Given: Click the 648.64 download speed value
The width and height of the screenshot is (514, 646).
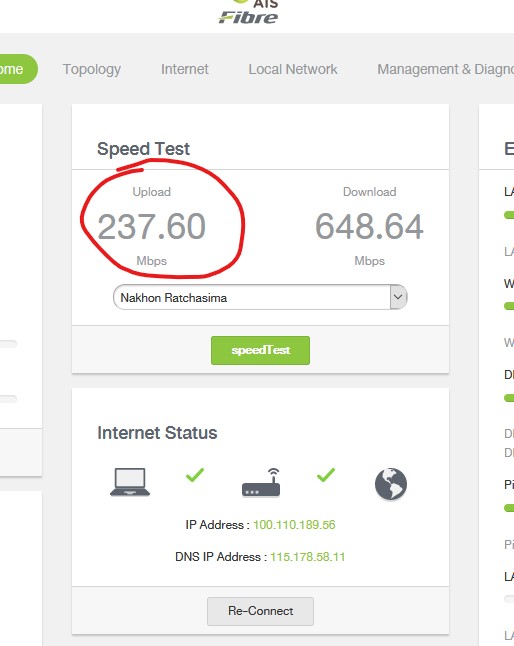Looking at the screenshot, I should click(369, 226).
